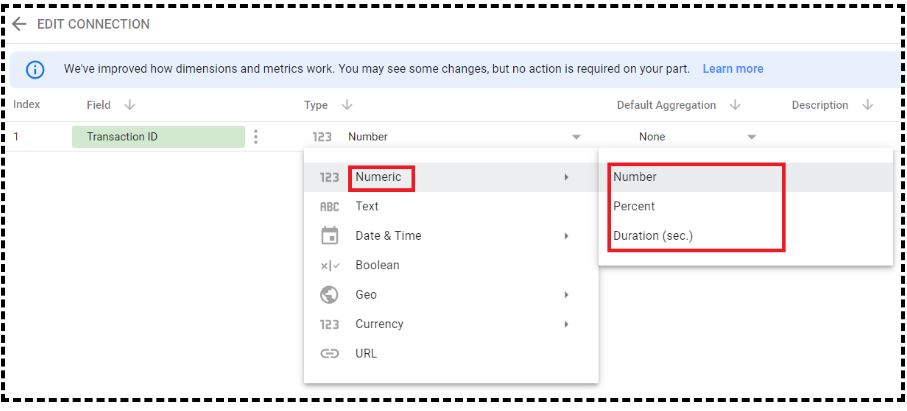907x411 pixels.
Task: Select Percent from the Numeric submenu
Action: click(x=634, y=206)
